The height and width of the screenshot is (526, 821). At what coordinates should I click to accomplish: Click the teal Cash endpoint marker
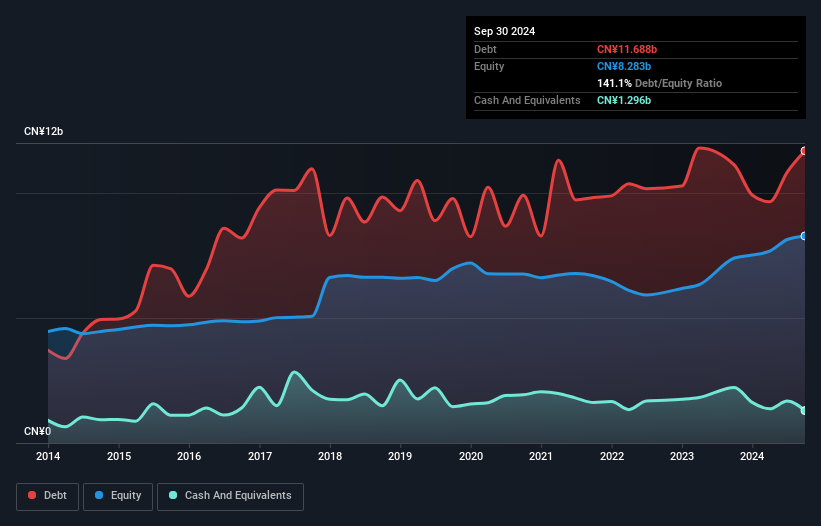pyautogui.click(x=804, y=411)
